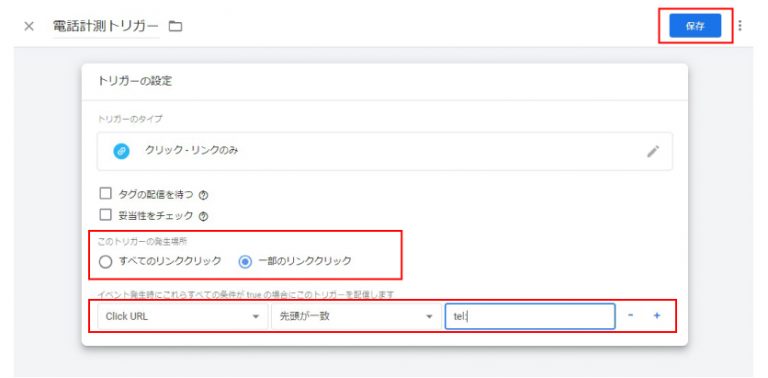Open the folder icon beside the trigger name
Image resolution: width=768 pixels, height=378 pixels.
pyautogui.click(x=175, y=26)
